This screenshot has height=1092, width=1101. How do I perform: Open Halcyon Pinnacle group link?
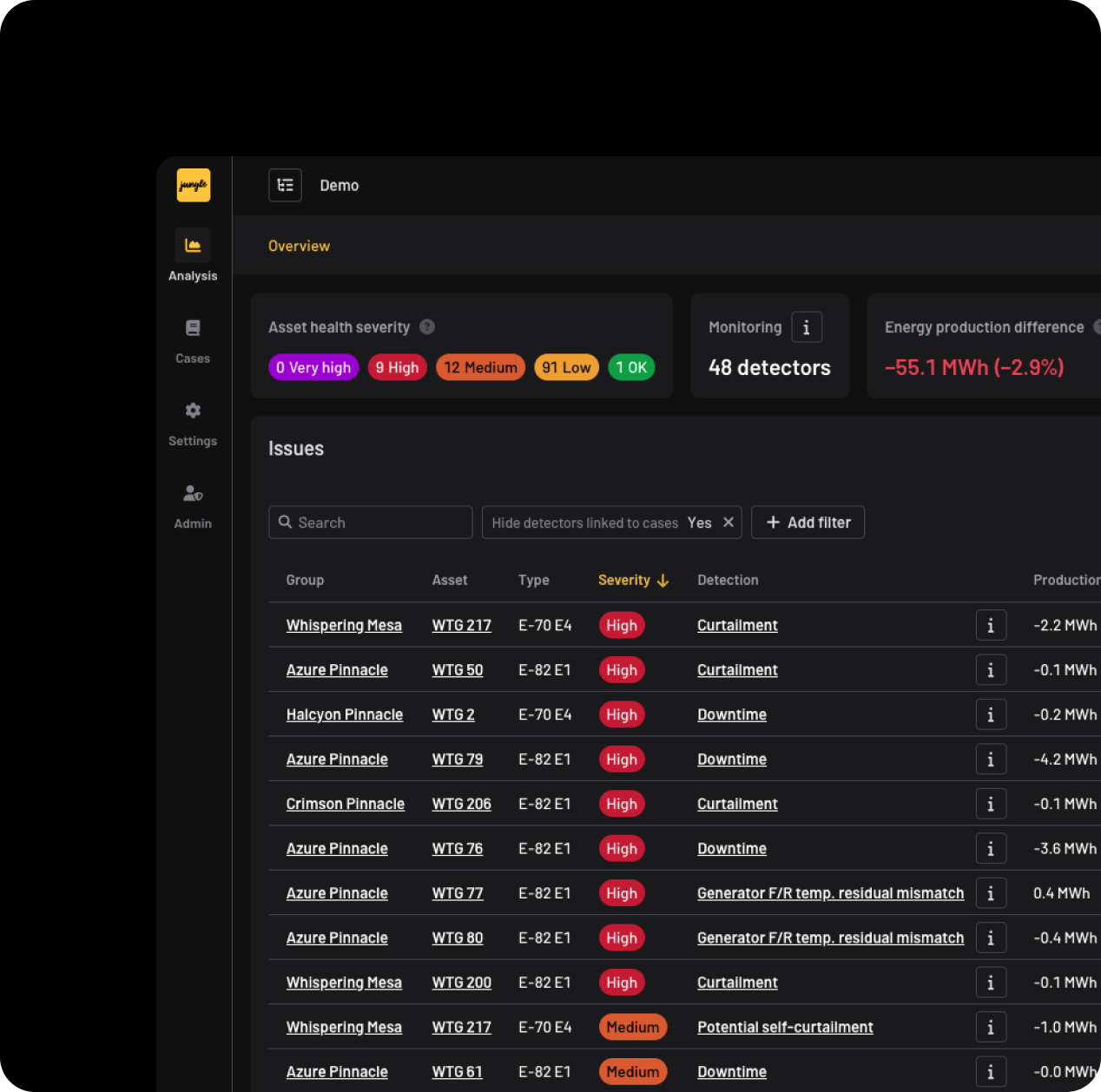tap(345, 714)
